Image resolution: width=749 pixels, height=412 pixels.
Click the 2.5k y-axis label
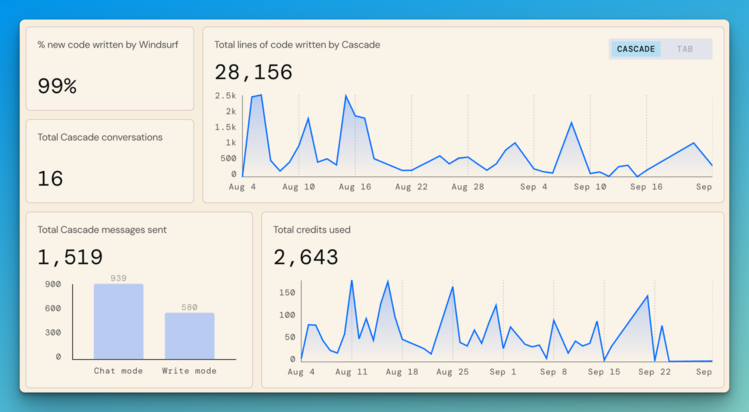[x=225, y=96]
